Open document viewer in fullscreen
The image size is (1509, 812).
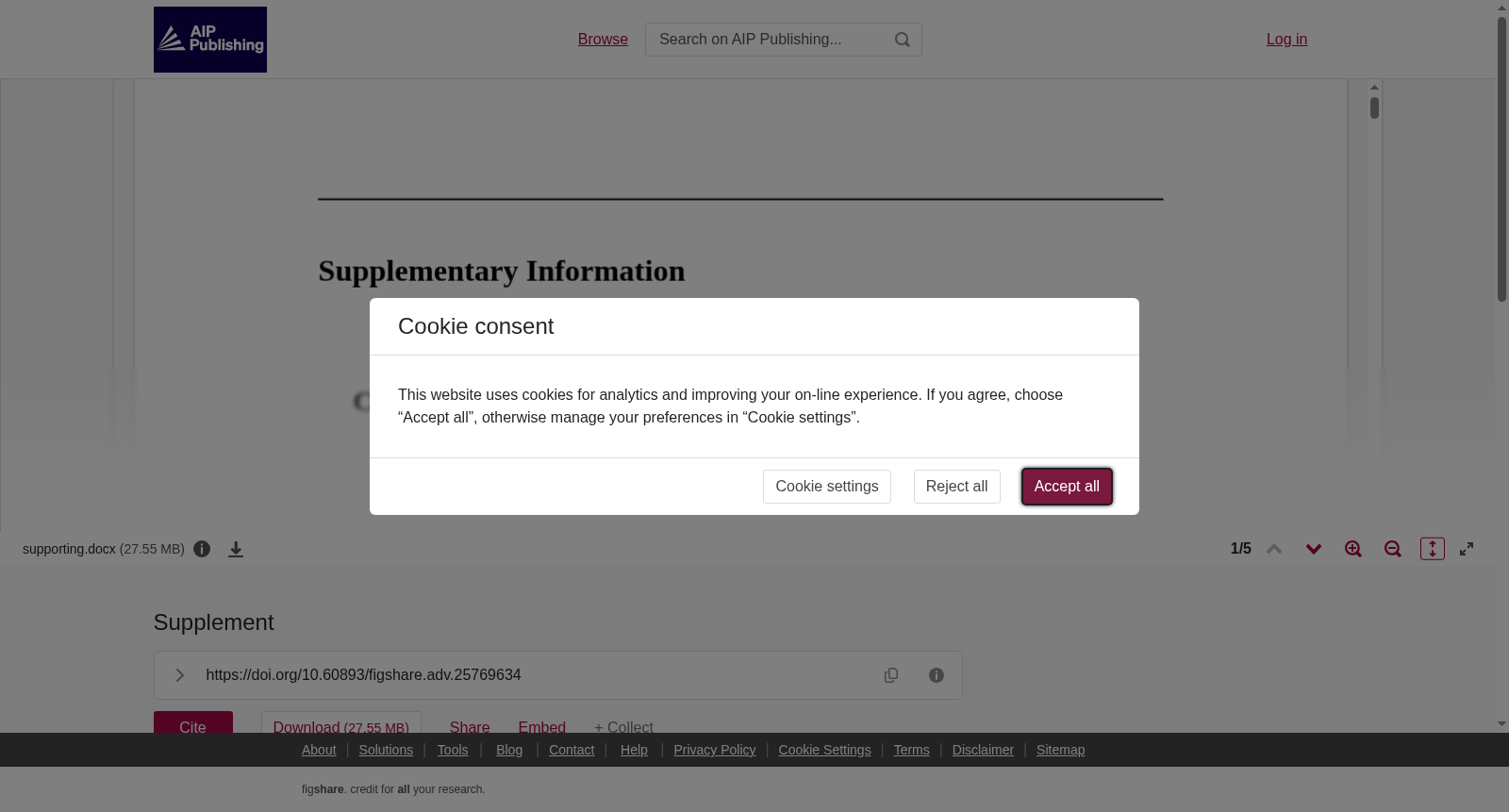[1467, 549]
